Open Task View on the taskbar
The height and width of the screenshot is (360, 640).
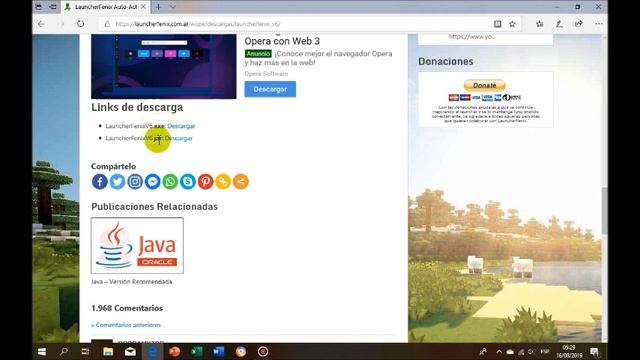[85, 351]
